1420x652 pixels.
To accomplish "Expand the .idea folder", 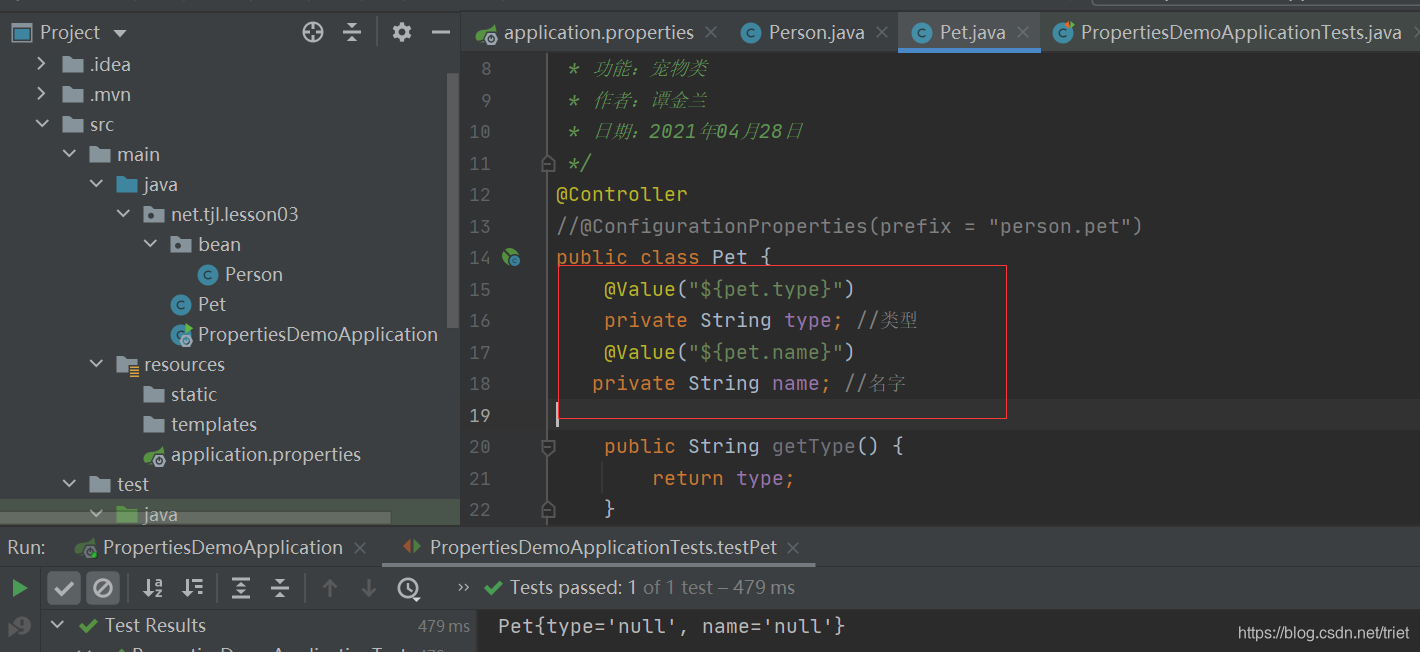I will pos(41,64).
